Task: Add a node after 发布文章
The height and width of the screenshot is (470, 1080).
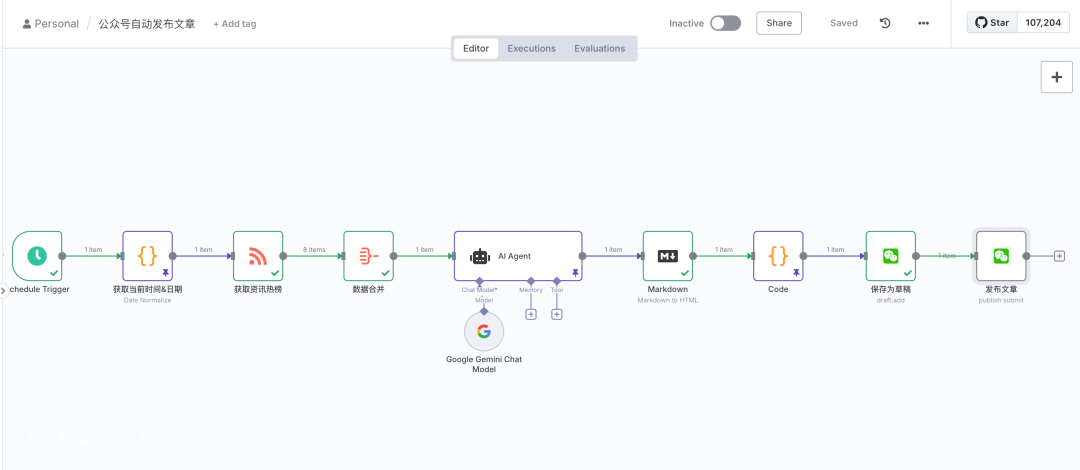Action: coord(1059,256)
